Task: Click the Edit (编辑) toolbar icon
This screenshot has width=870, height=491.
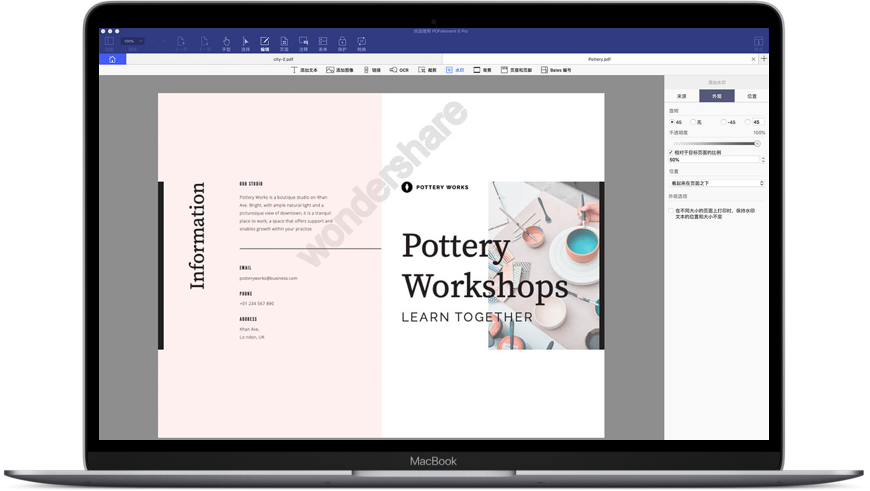Action: (264, 43)
